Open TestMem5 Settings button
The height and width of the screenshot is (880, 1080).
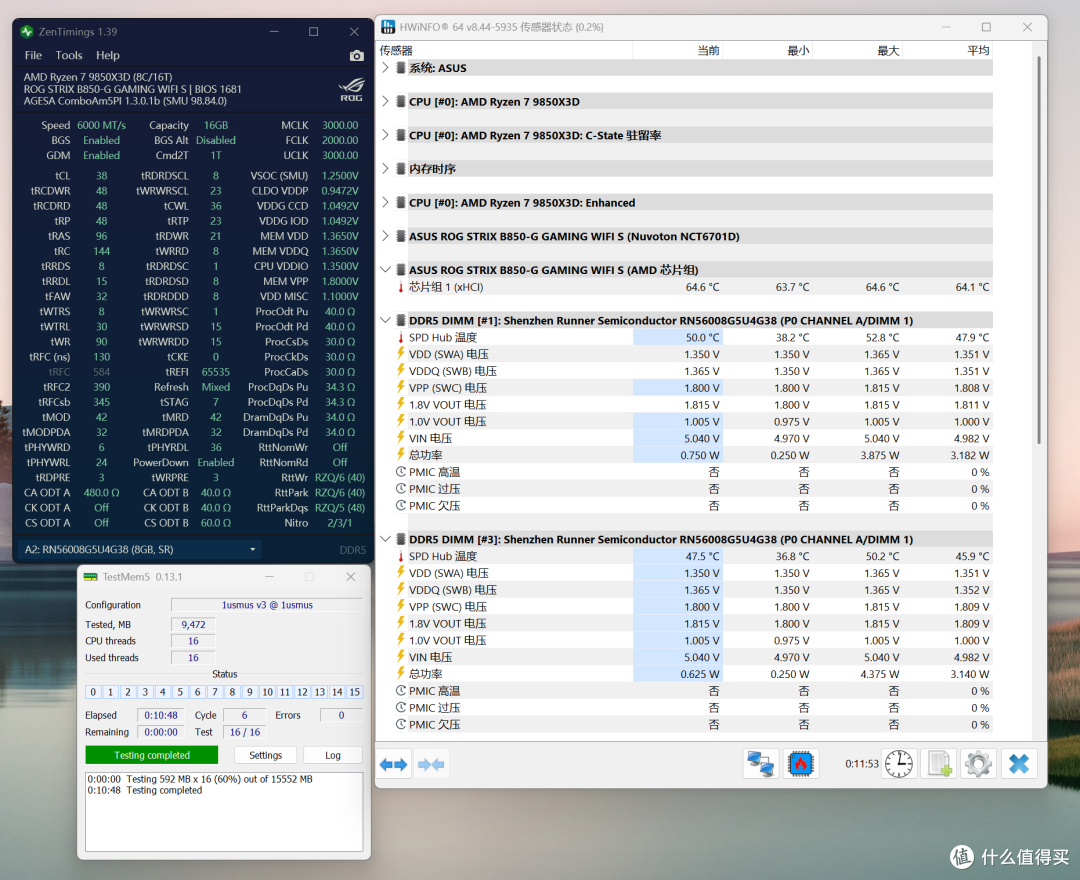[x=266, y=755]
